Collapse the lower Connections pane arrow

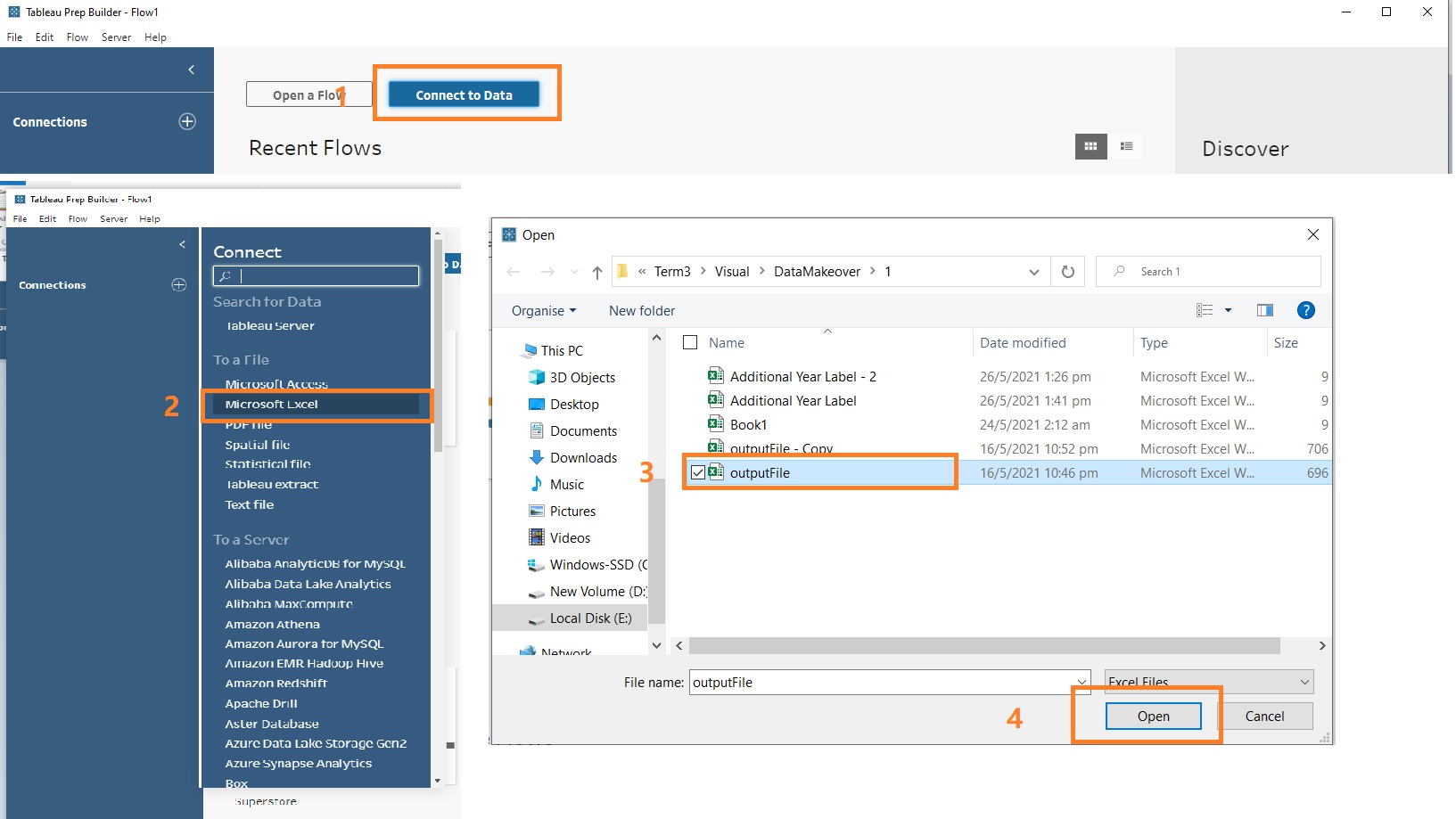tap(182, 244)
